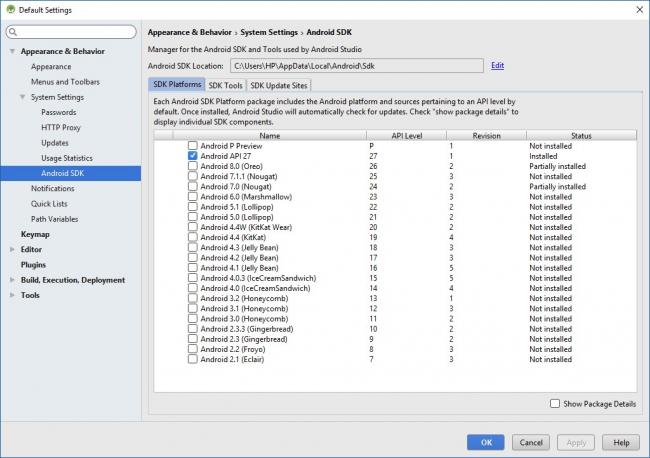Tick Android 5.1 (Lollipop) checkbox

(192, 206)
